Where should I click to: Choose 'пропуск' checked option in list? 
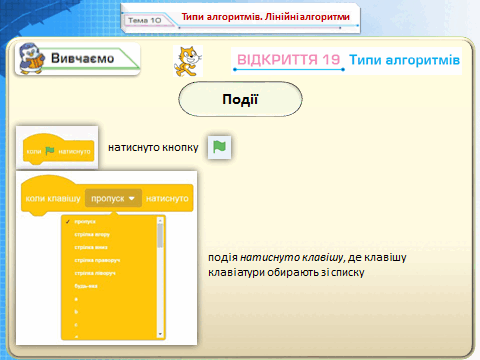[x=85, y=222]
